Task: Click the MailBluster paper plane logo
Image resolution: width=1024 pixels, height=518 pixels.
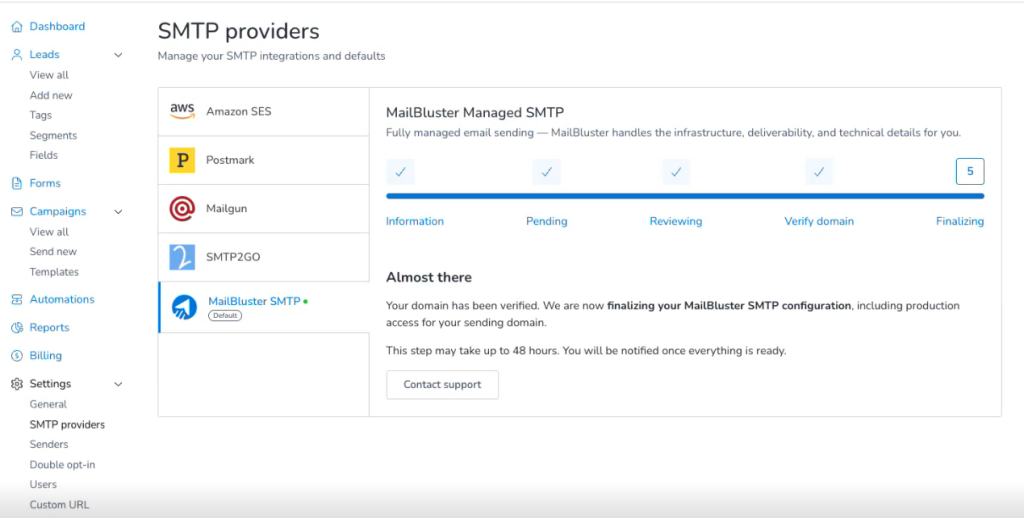Action: coord(184,307)
